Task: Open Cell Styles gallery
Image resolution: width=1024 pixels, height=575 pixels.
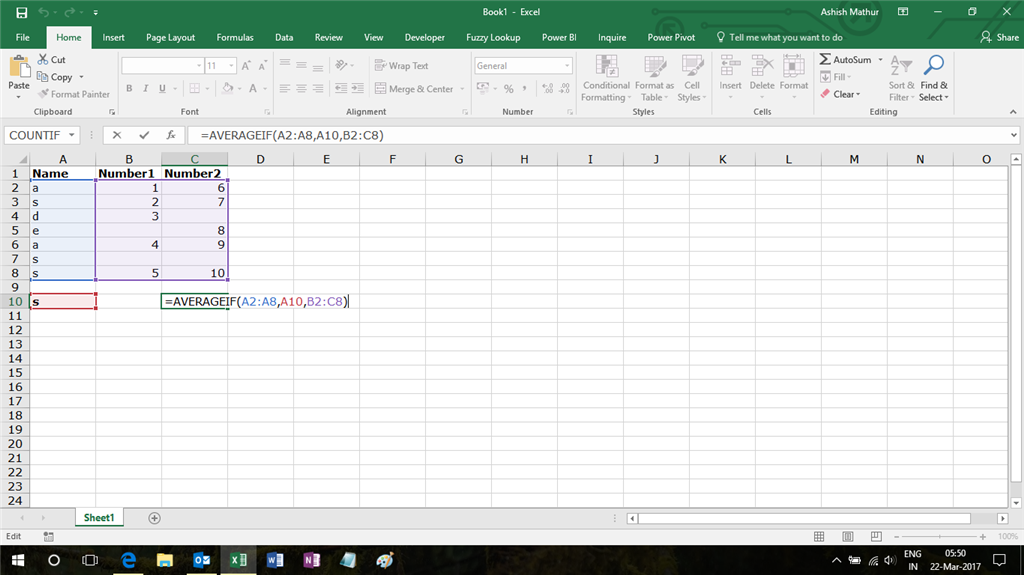Action: click(692, 78)
